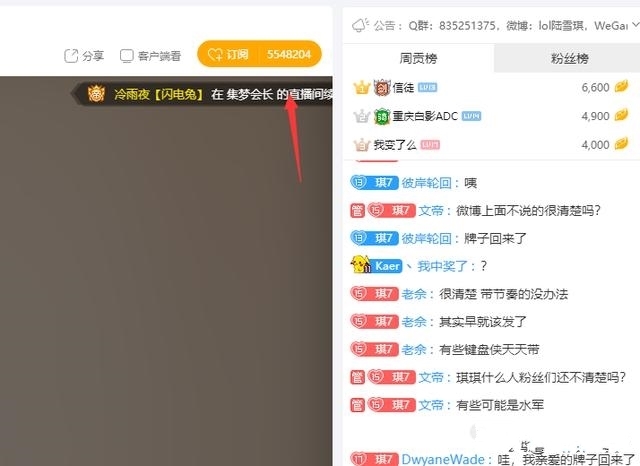The height and width of the screenshot is (466, 640).
Task: Click the subscriber count 5548204
Action: [288, 55]
